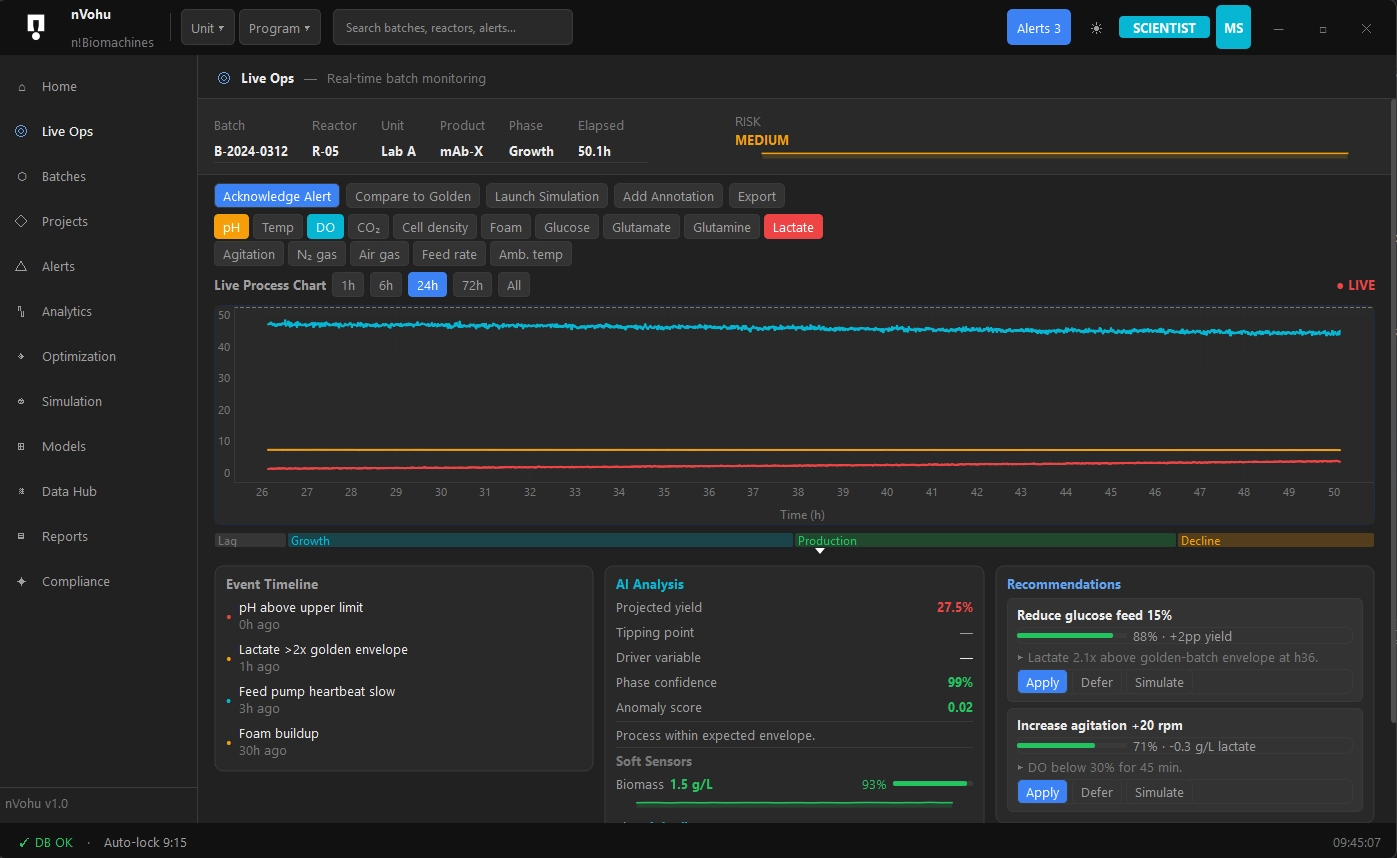The height and width of the screenshot is (858, 1397).
Task: Toggle the Glucose variable chip
Action: [567, 227]
